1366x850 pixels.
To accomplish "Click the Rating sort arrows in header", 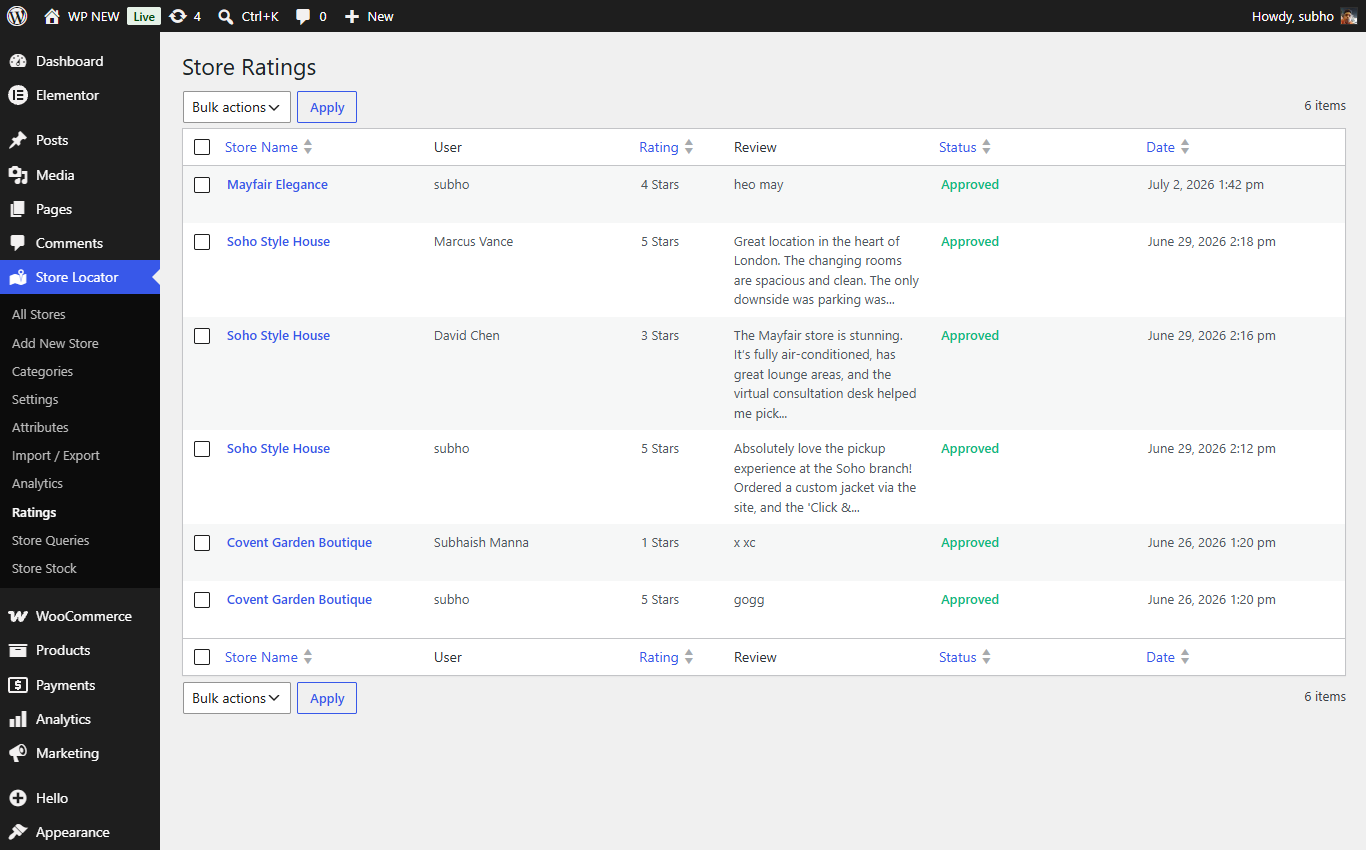I will [689, 147].
